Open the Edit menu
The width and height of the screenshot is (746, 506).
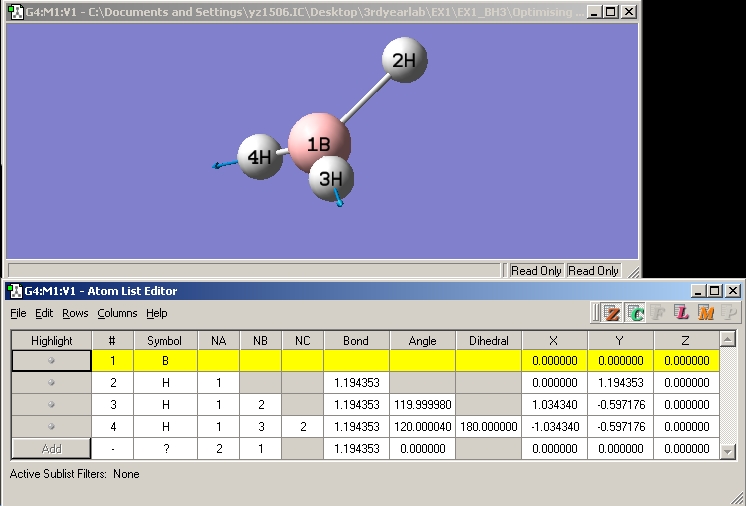pyautogui.click(x=44, y=313)
